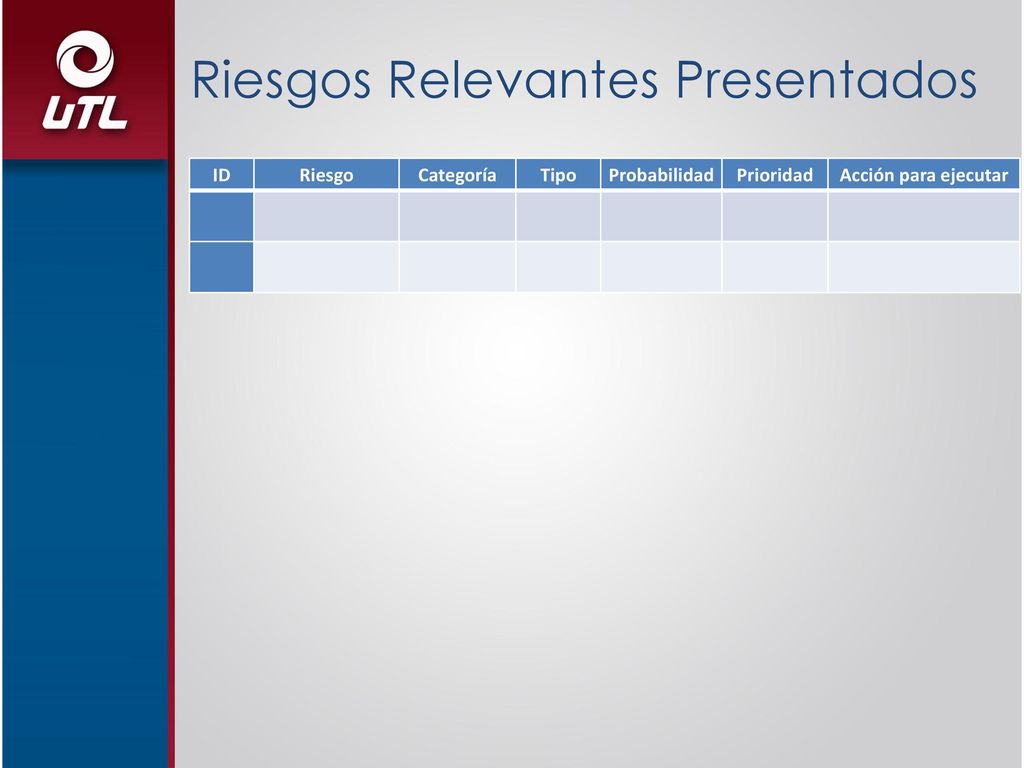Click the 'ID' column header

pyautogui.click(x=221, y=174)
